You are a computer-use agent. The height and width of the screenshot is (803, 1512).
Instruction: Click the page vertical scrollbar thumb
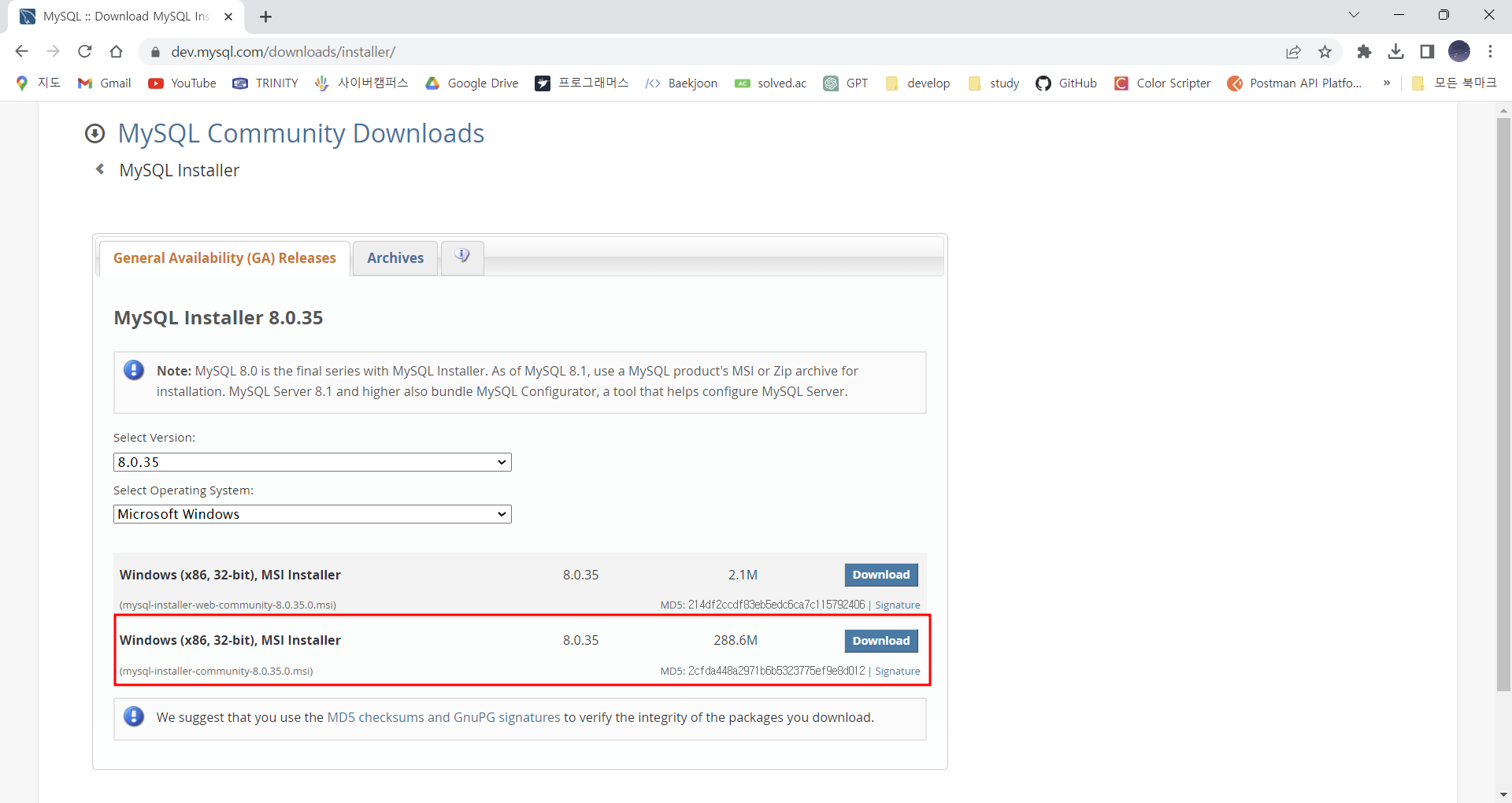point(1503,404)
